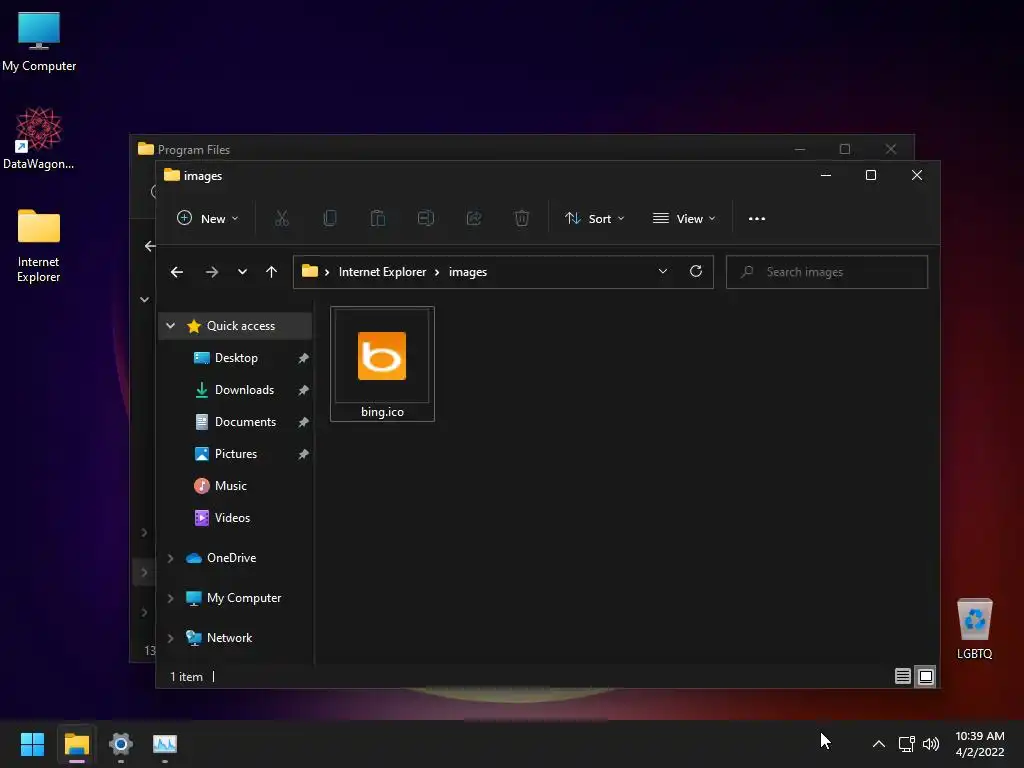Switch to details list view icon
Image resolution: width=1024 pixels, height=768 pixels.
903,677
